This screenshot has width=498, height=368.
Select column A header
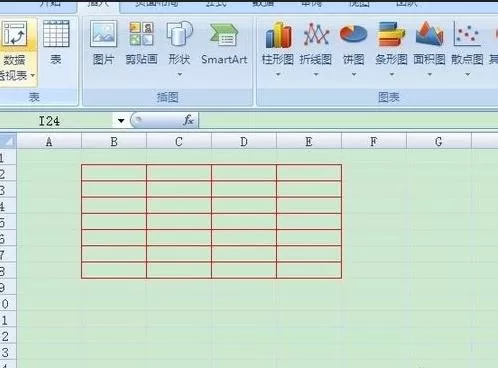click(x=49, y=142)
